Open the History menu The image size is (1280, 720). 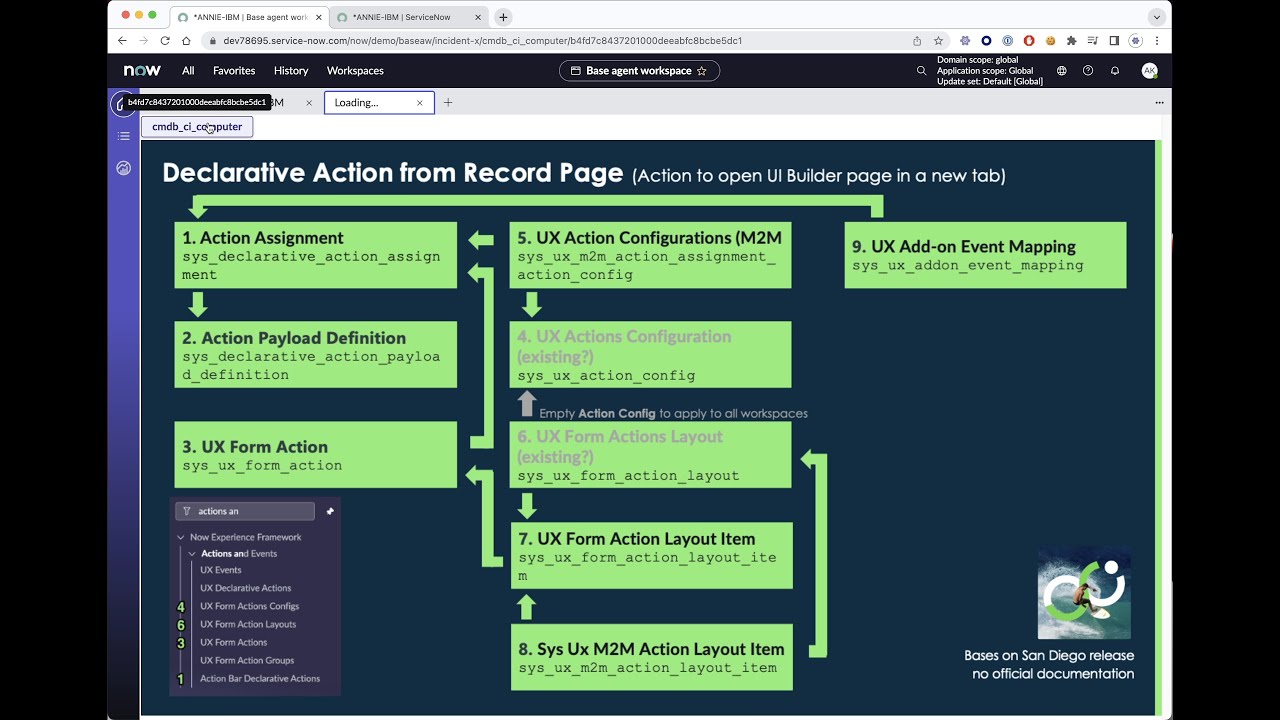(x=291, y=71)
